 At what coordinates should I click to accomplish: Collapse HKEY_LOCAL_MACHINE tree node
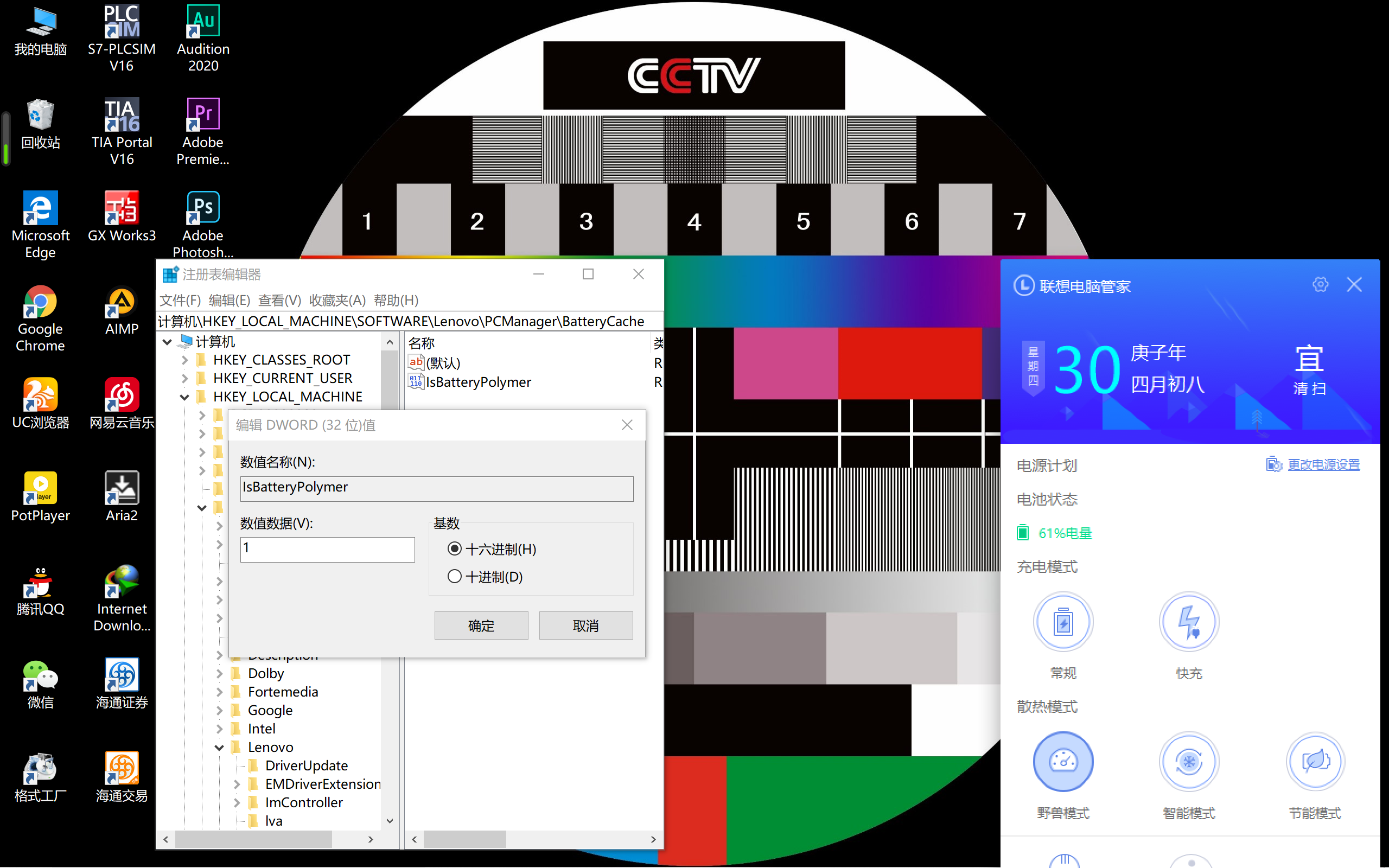pos(184,397)
